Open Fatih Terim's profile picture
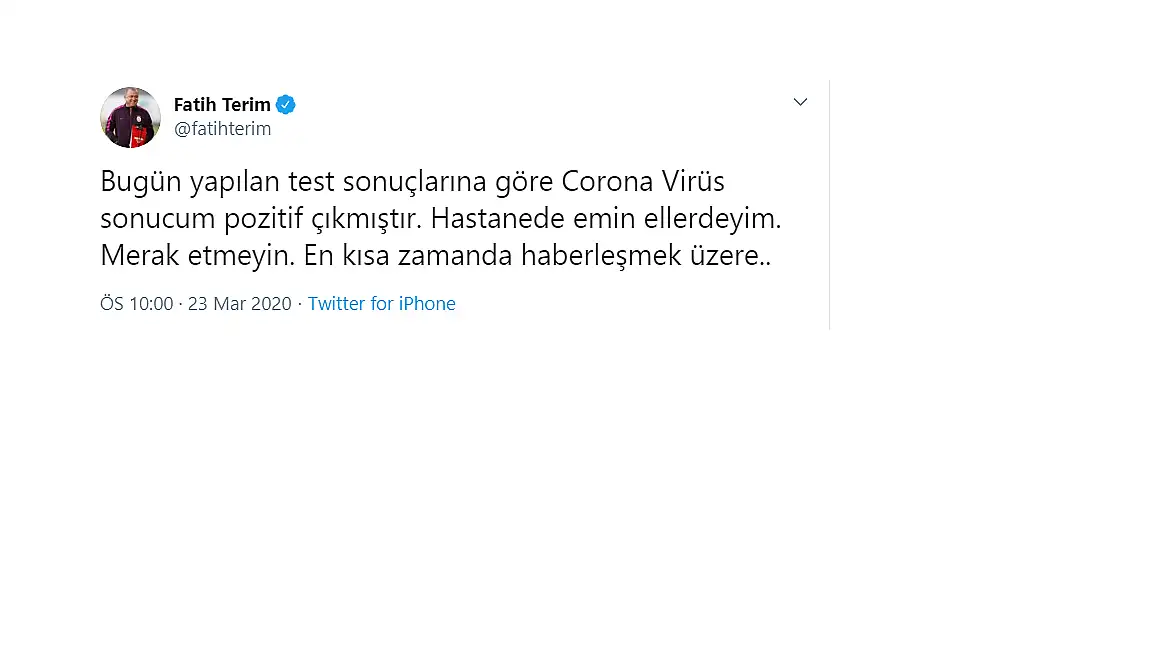 pos(130,117)
